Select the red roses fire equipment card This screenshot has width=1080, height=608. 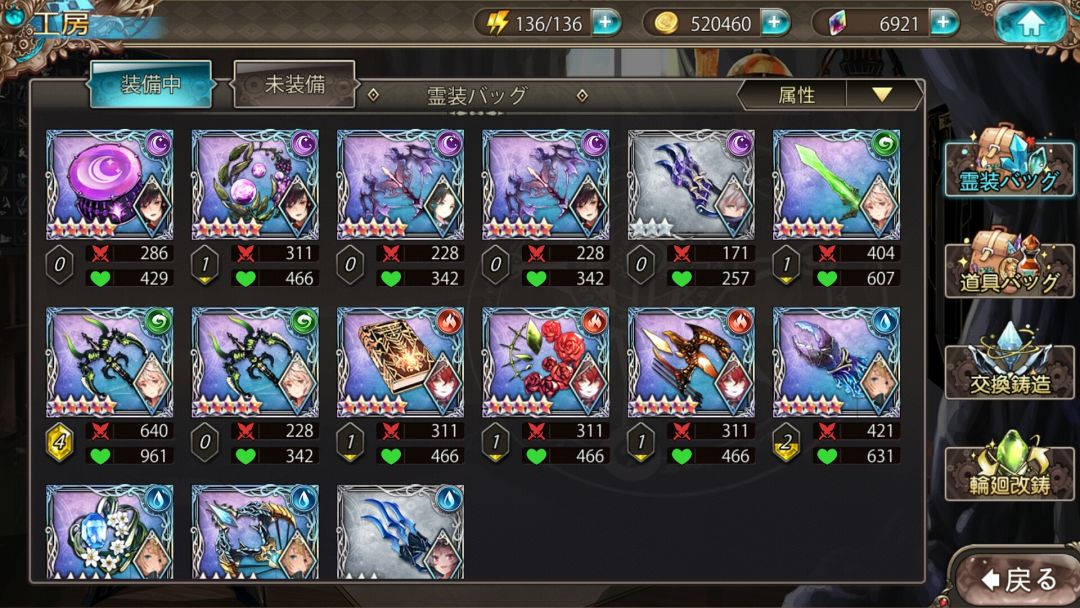[x=546, y=362]
